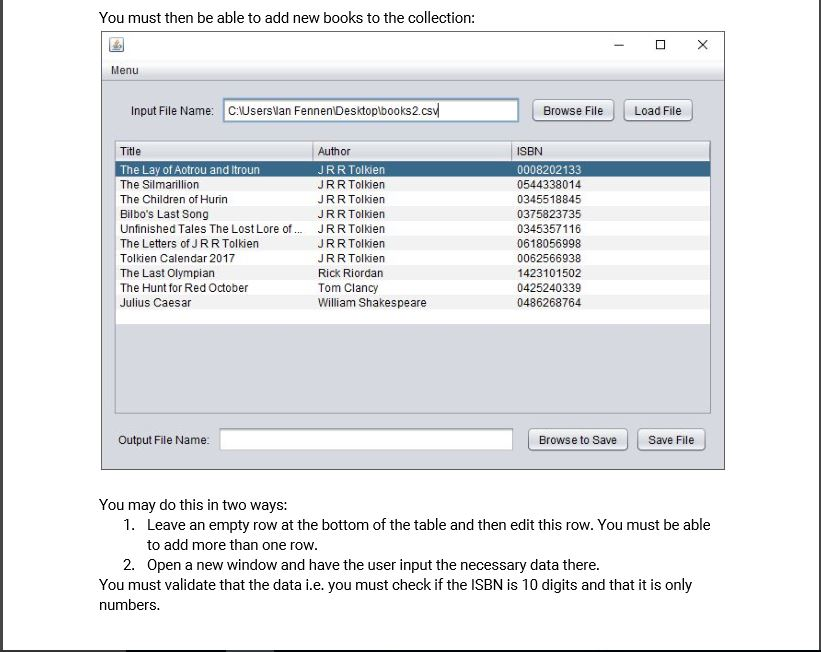
Task: Select "Bilbo's Last Song" title cell
Action: tap(214, 214)
